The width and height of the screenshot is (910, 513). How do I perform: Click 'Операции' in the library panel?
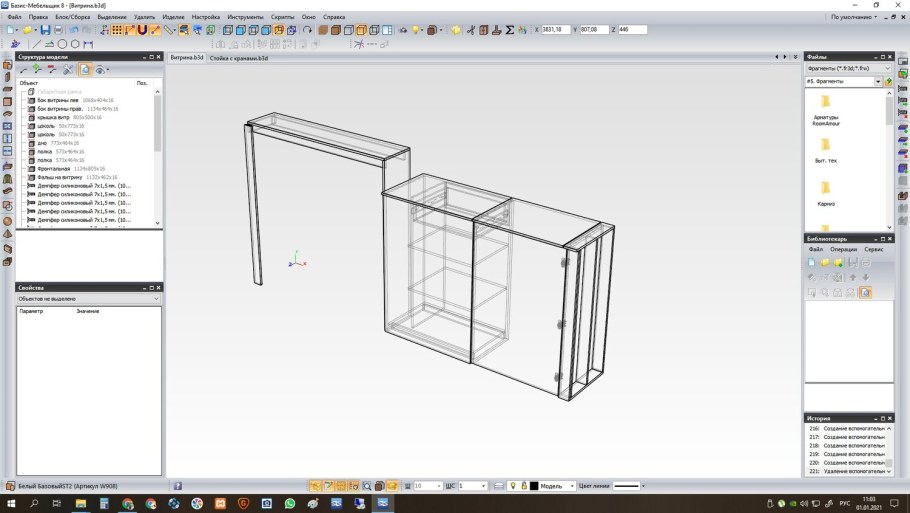[x=843, y=249]
